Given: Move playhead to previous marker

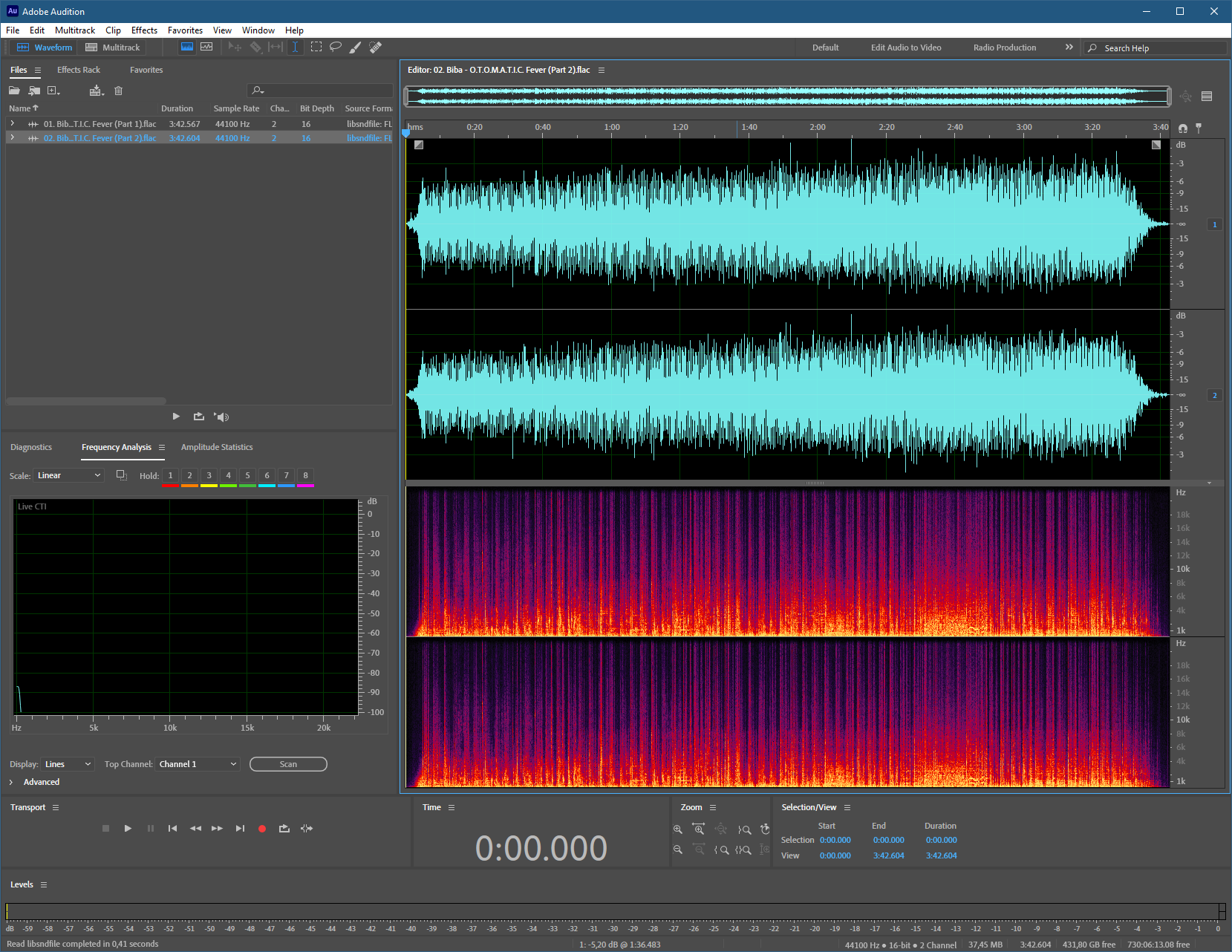Looking at the screenshot, I should pyautogui.click(x=172, y=828).
